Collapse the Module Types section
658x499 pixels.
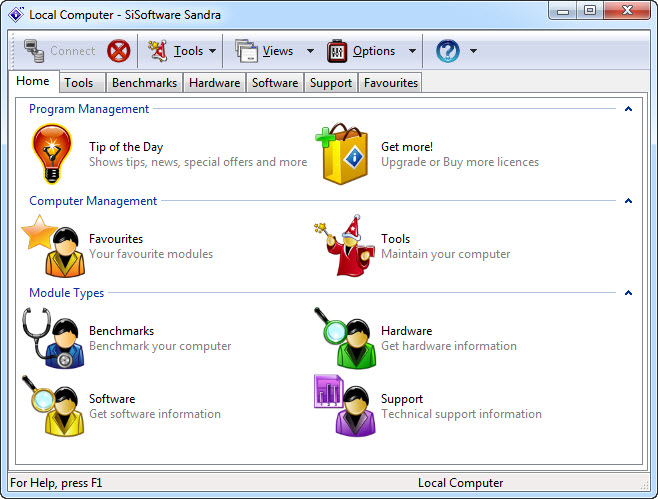pyautogui.click(x=628, y=293)
